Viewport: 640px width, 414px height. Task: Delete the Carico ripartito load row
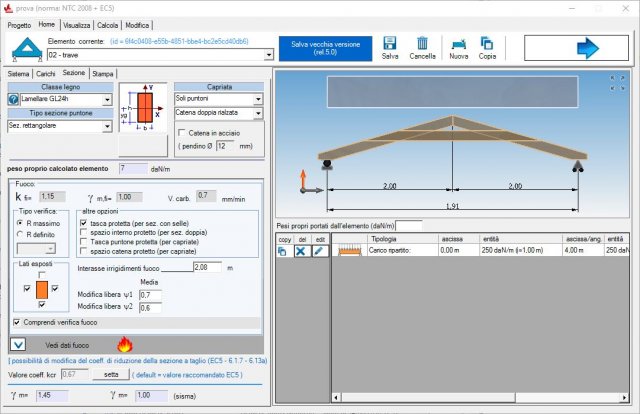301,251
